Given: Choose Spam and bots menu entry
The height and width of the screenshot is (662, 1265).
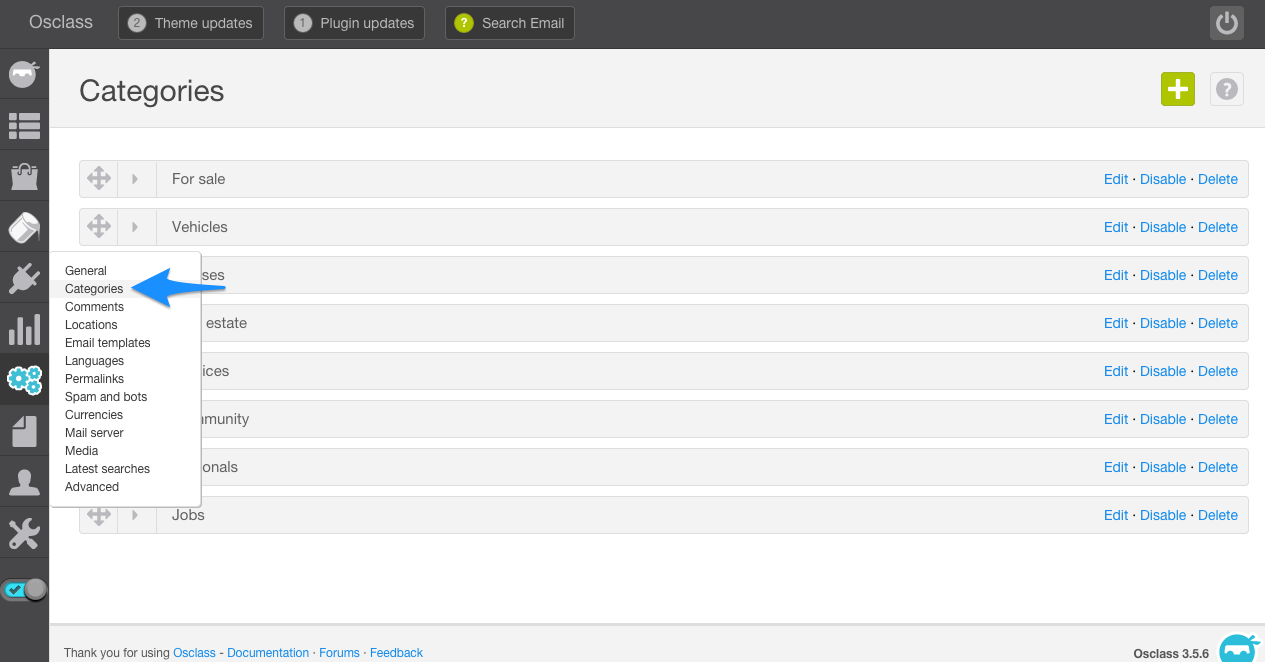Looking at the screenshot, I should [x=106, y=397].
